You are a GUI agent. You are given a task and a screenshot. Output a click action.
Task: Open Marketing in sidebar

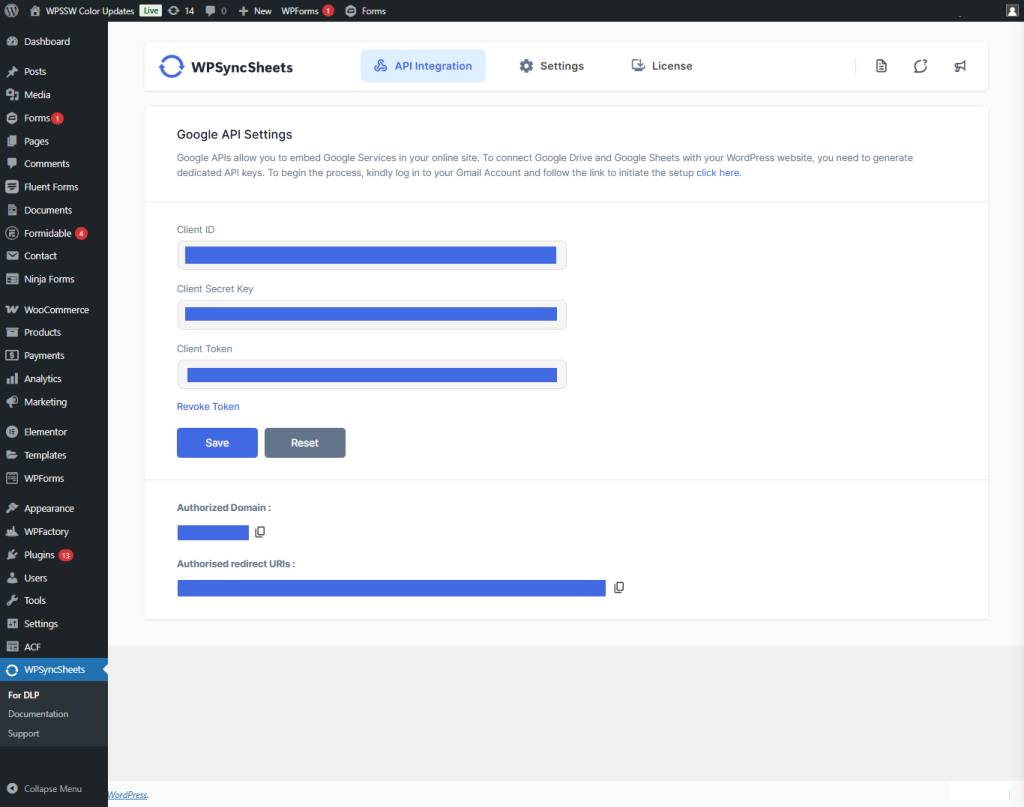click(54, 402)
